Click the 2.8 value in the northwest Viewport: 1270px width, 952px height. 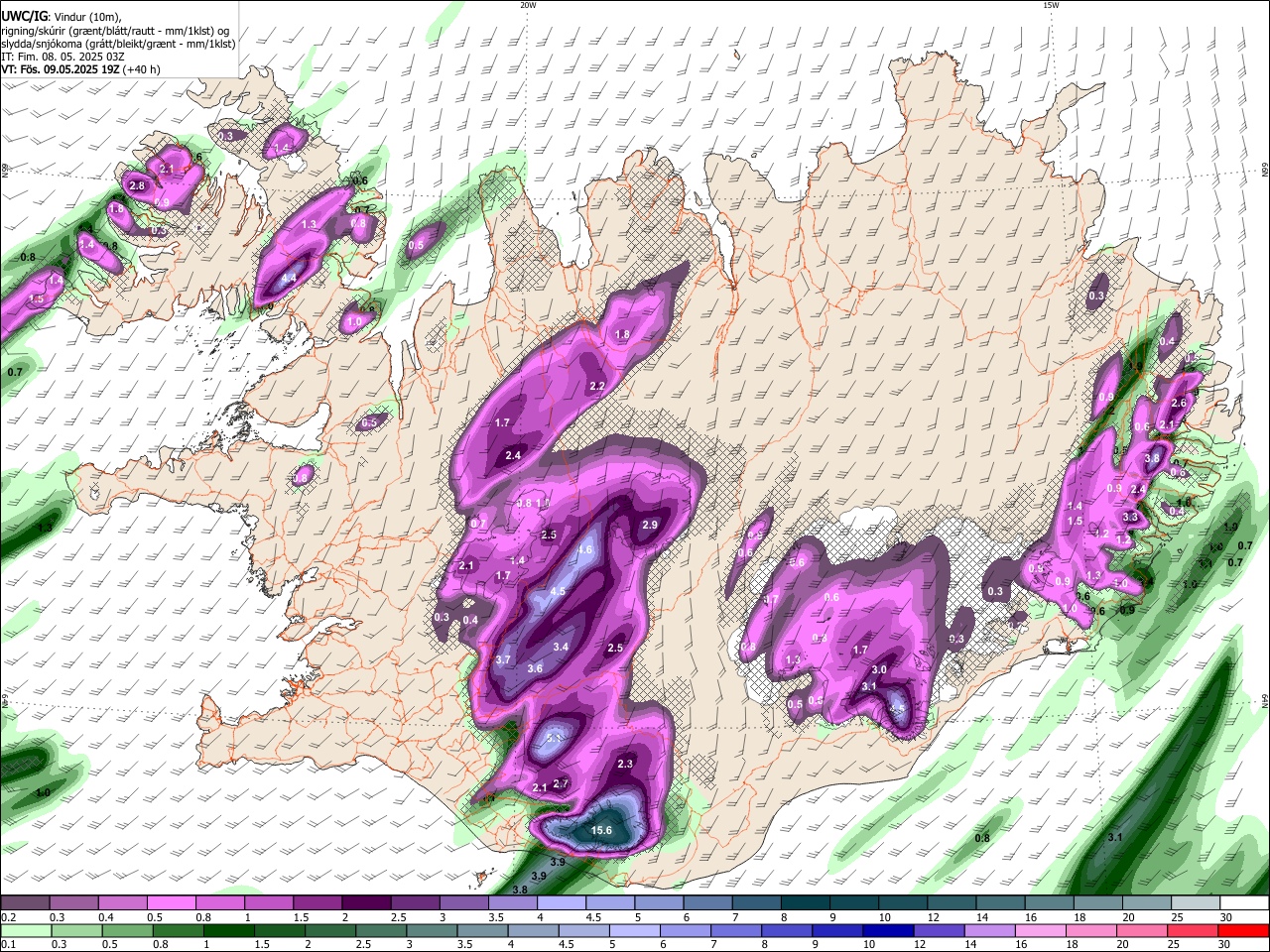pyautogui.click(x=137, y=185)
